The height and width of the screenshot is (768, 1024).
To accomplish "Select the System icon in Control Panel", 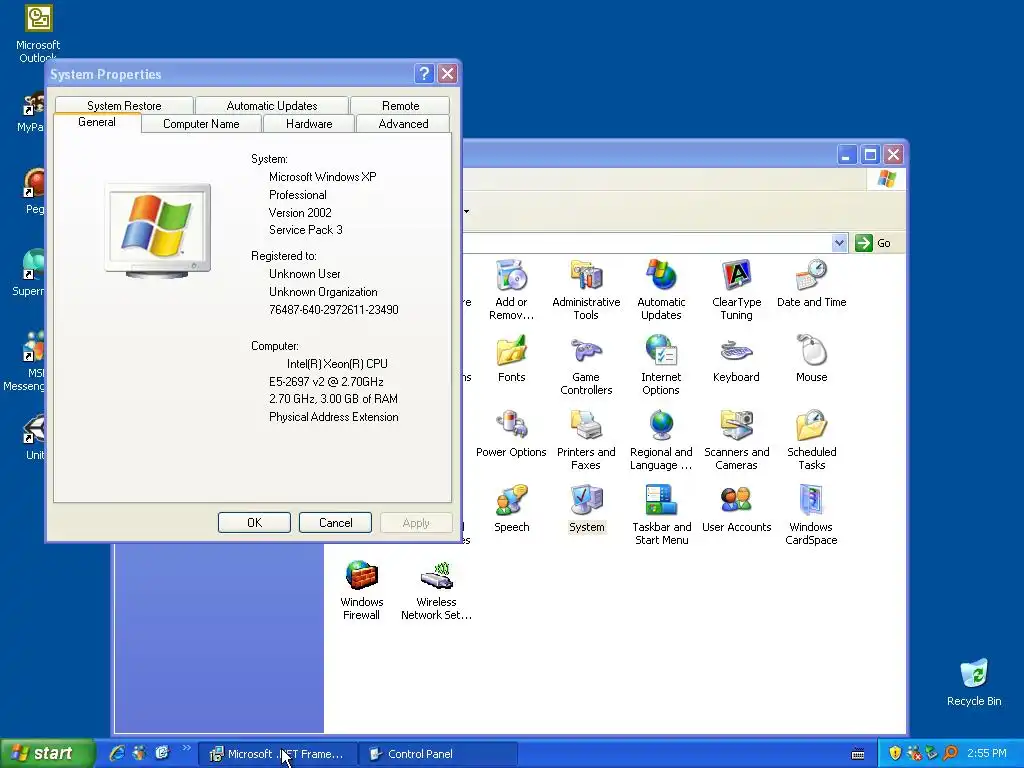I will pyautogui.click(x=586, y=509).
